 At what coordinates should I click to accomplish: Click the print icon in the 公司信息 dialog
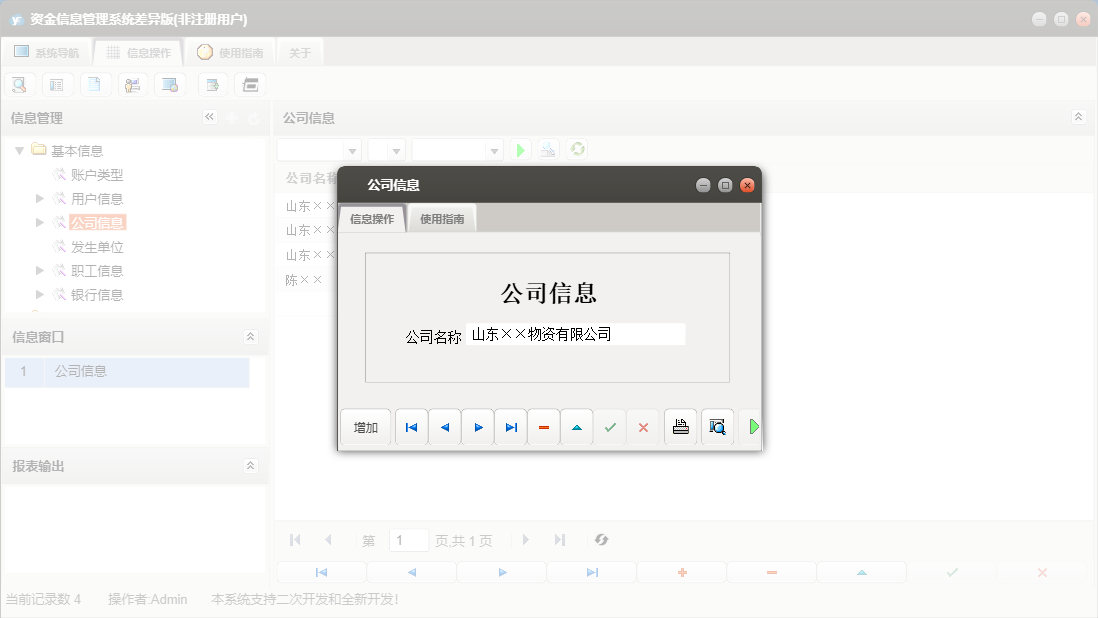681,427
